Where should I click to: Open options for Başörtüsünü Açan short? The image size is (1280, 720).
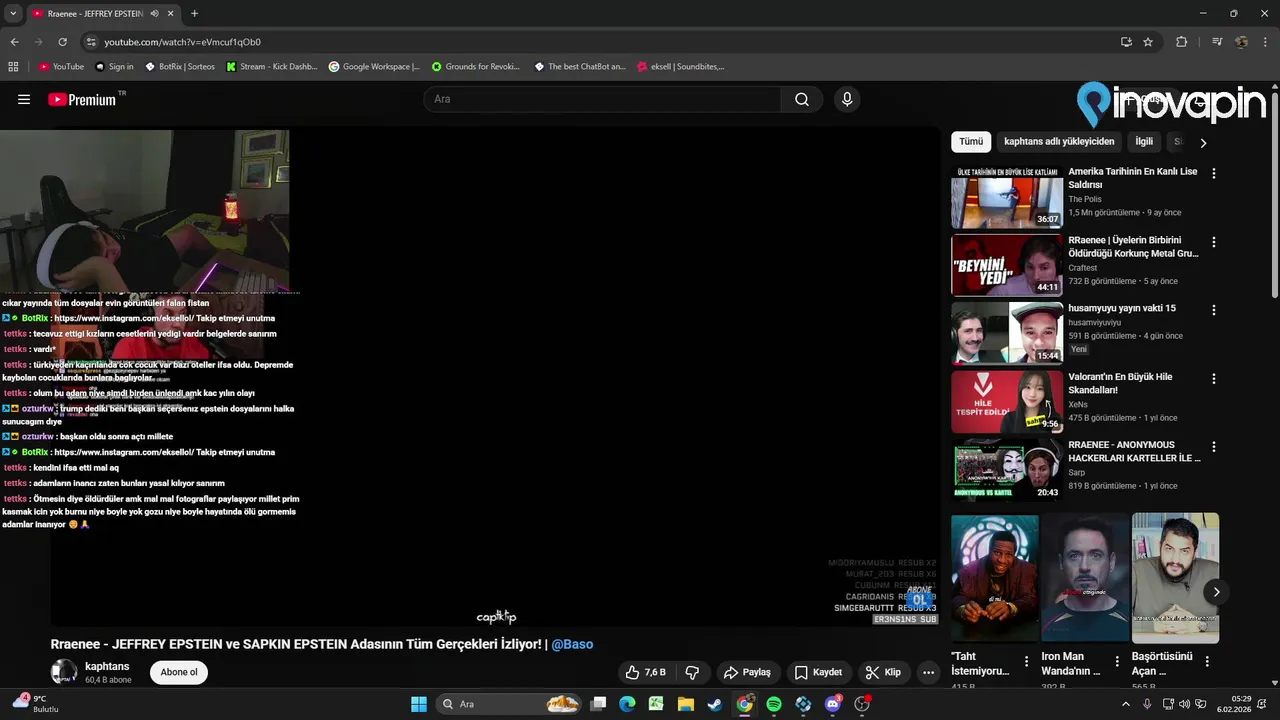pos(1207,661)
